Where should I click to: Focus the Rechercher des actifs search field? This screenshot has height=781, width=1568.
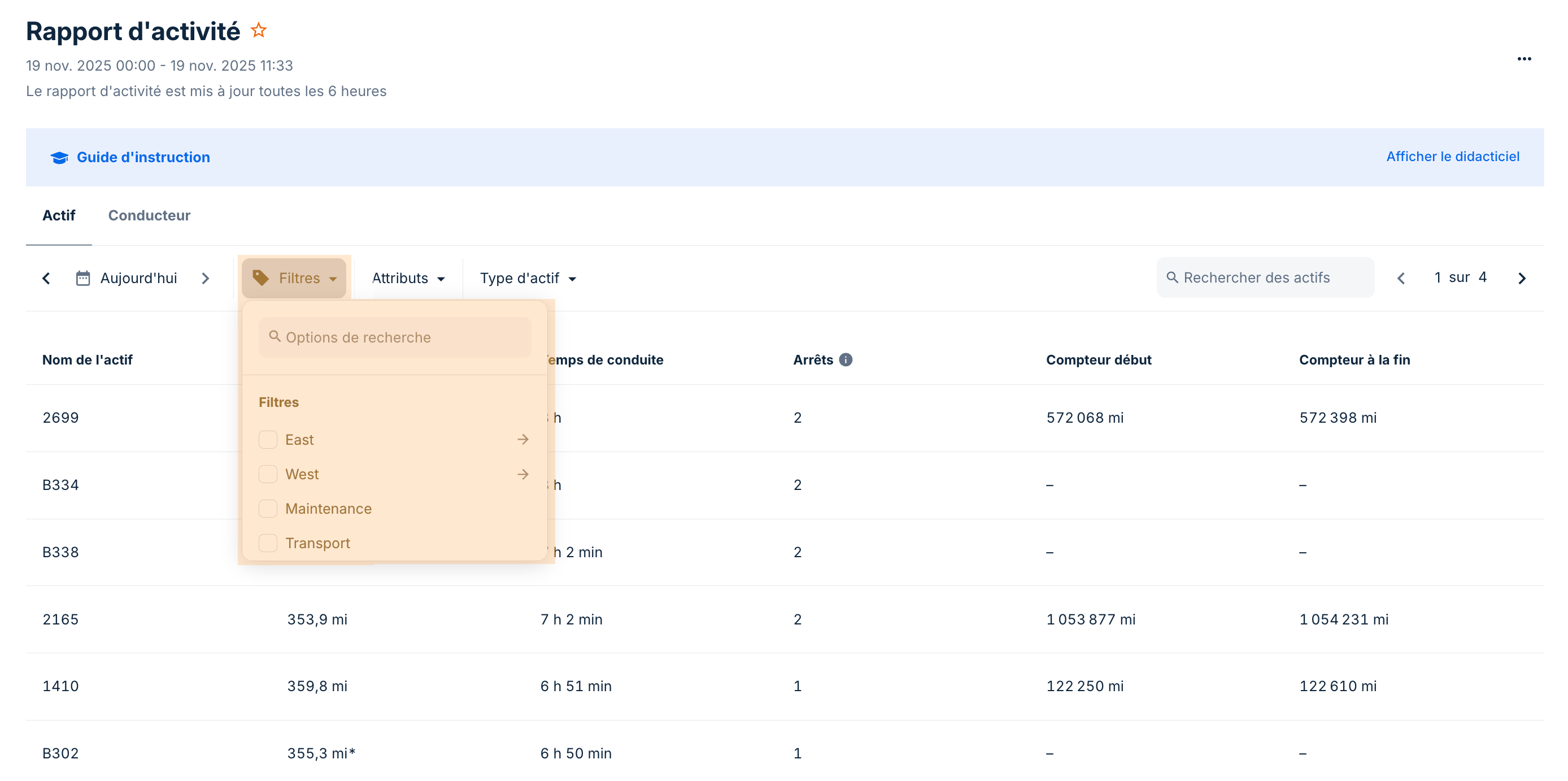coord(1266,278)
